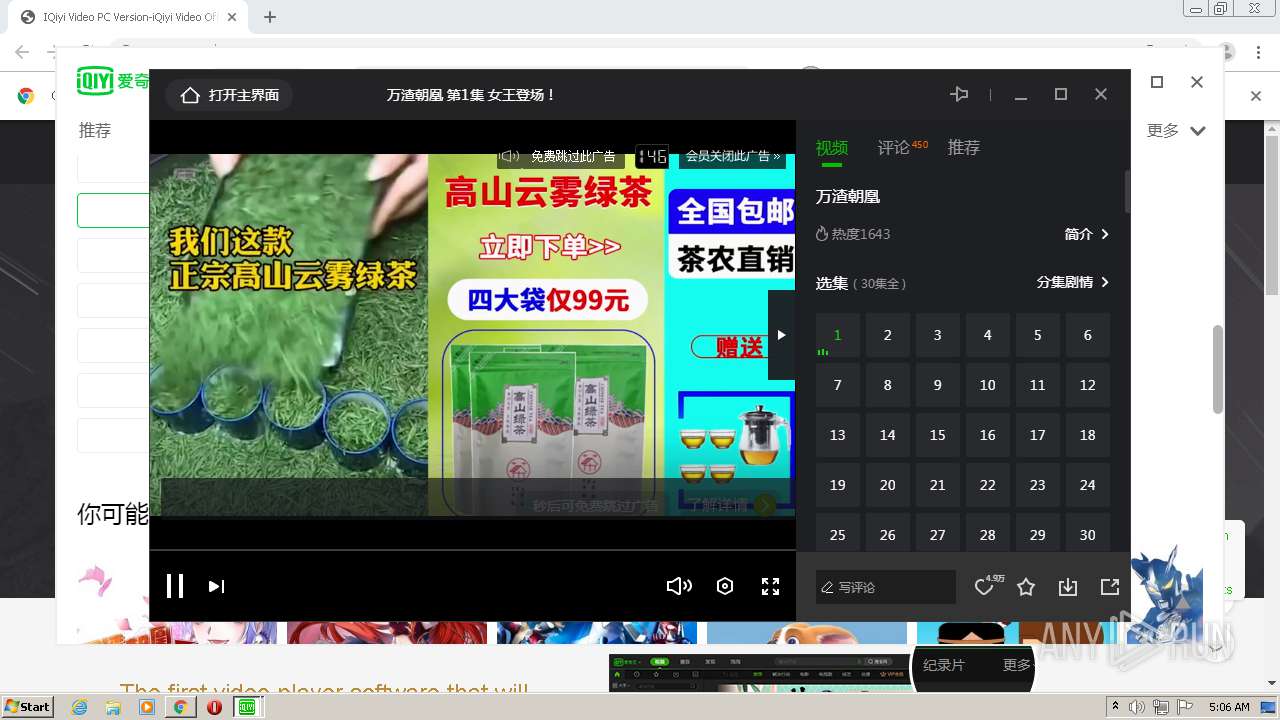Click the Action Center flag tray icon
The image size is (1280, 720).
(1183, 707)
